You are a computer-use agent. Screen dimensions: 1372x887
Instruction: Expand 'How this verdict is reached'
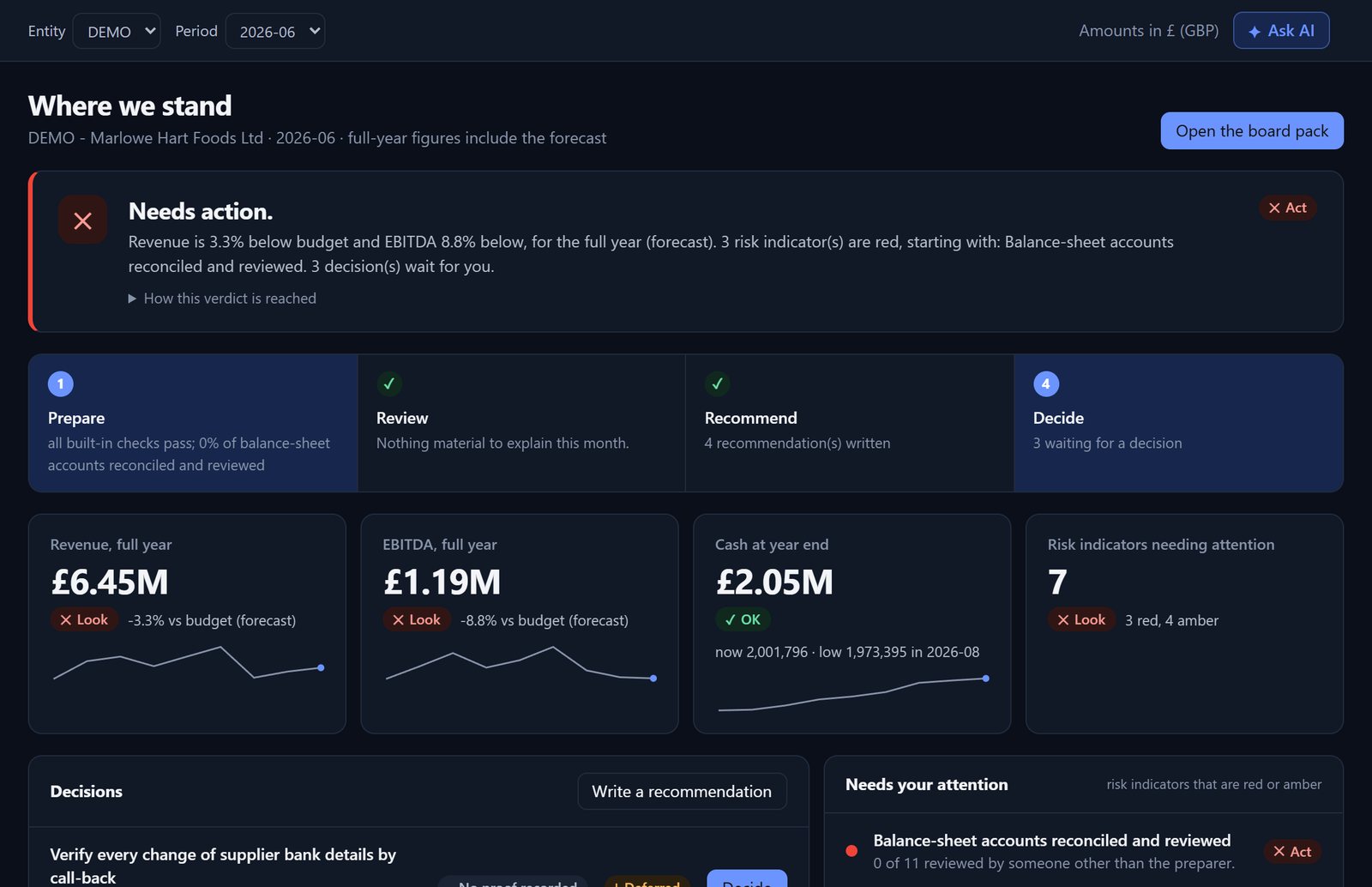[222, 299]
